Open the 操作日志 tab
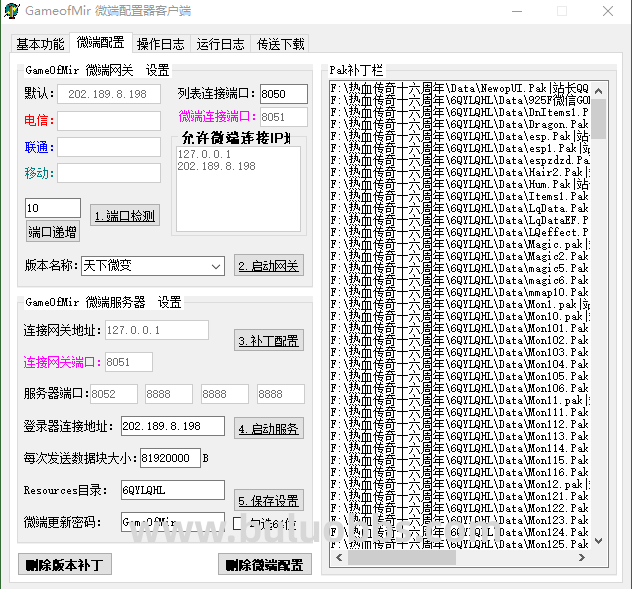Screen dimensions: 632x589 (160, 44)
